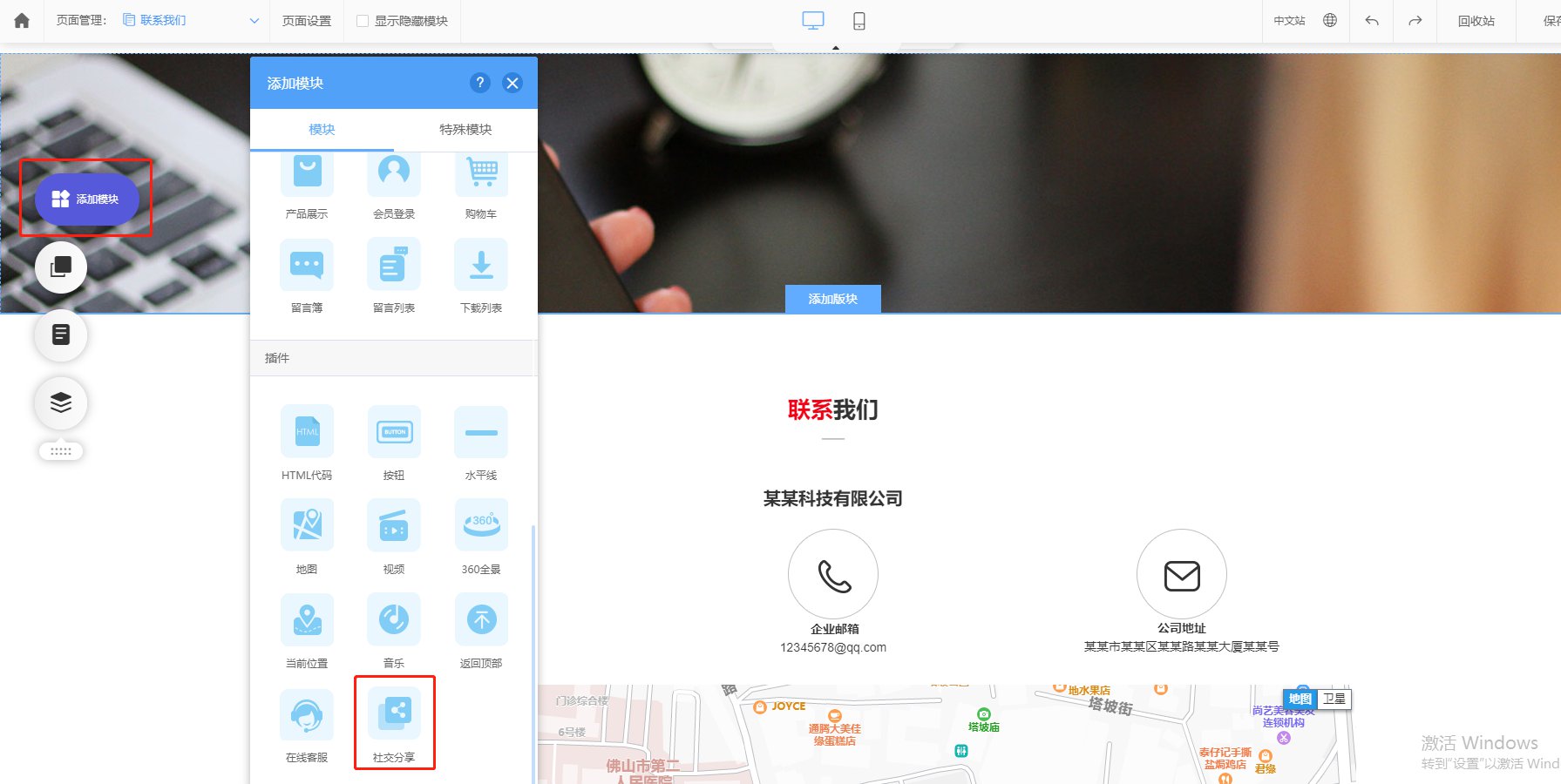
Task: Open 页面设置 in top bar
Action: click(307, 21)
